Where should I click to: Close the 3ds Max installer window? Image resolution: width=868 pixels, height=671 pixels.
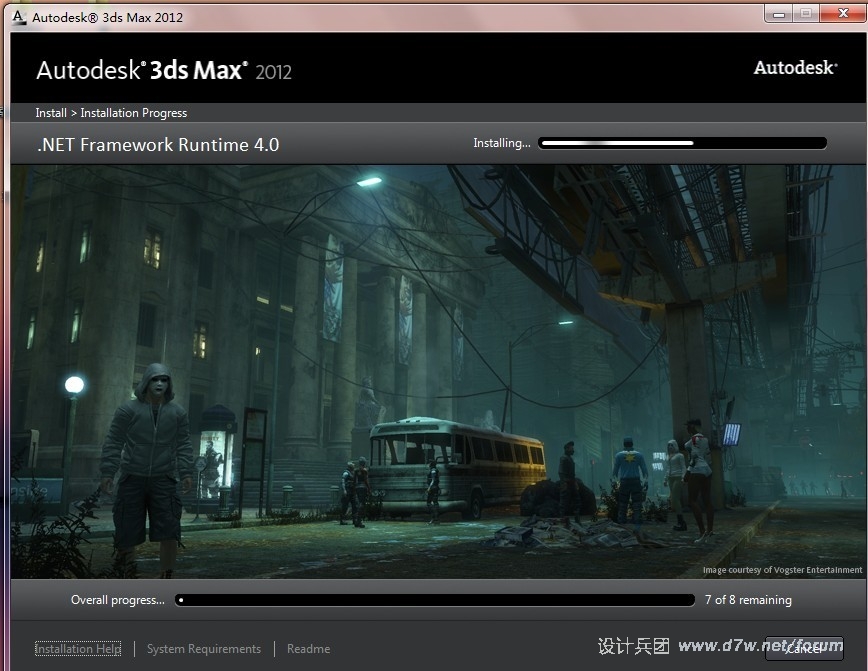pyautogui.click(x=842, y=14)
